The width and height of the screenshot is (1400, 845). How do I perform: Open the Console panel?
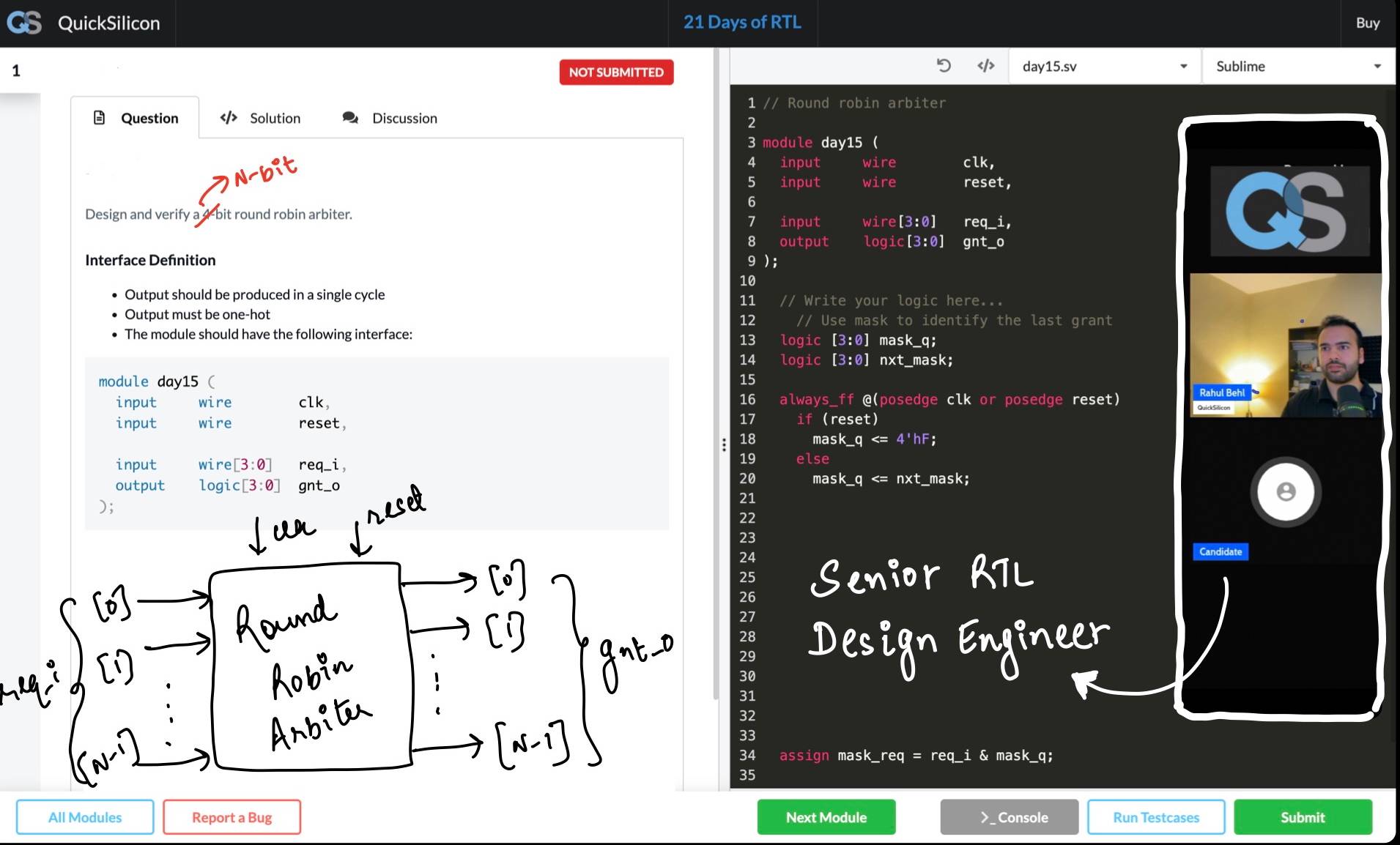click(x=1009, y=817)
